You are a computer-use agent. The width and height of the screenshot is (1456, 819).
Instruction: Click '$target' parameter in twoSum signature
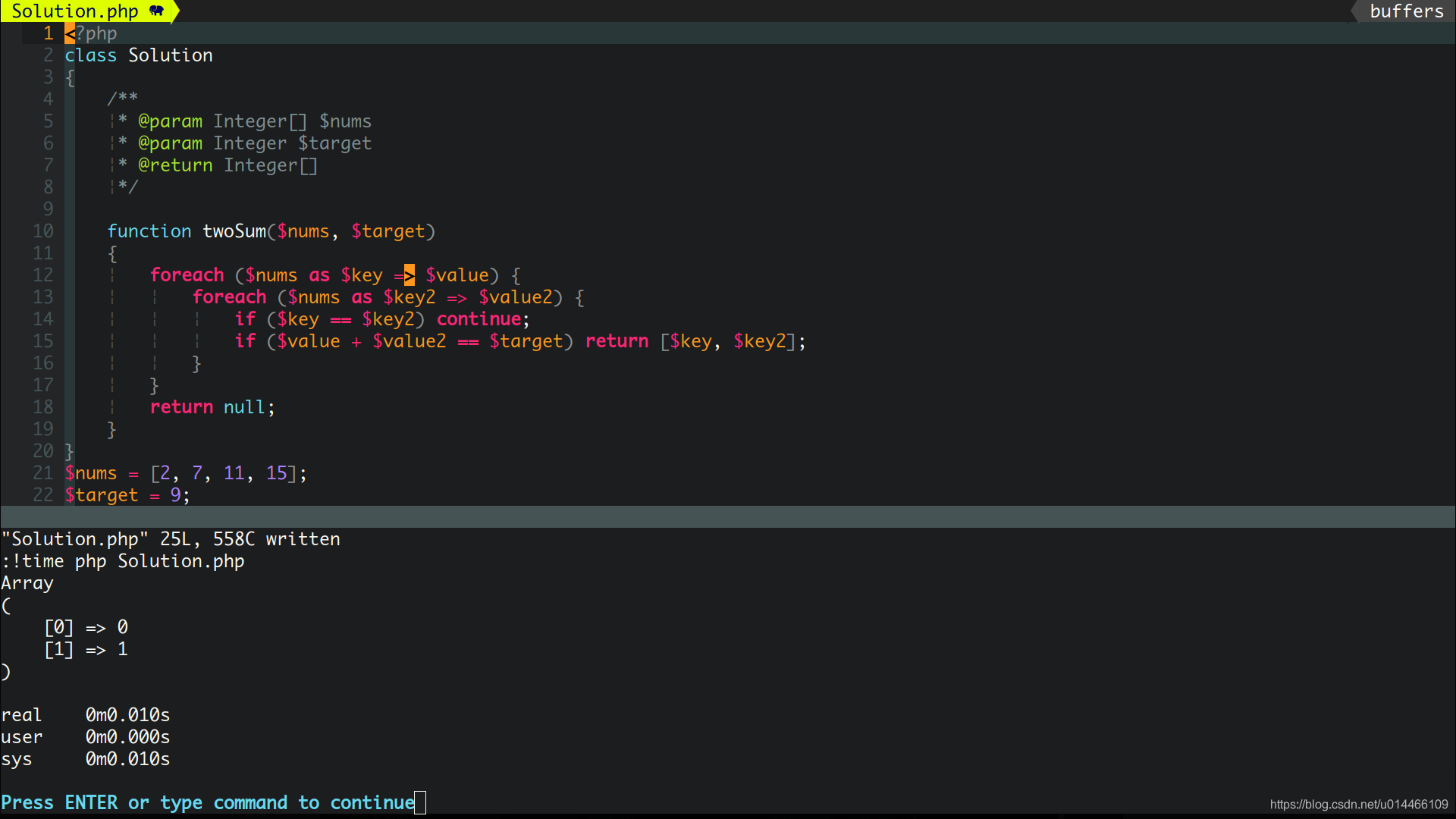[x=388, y=231]
